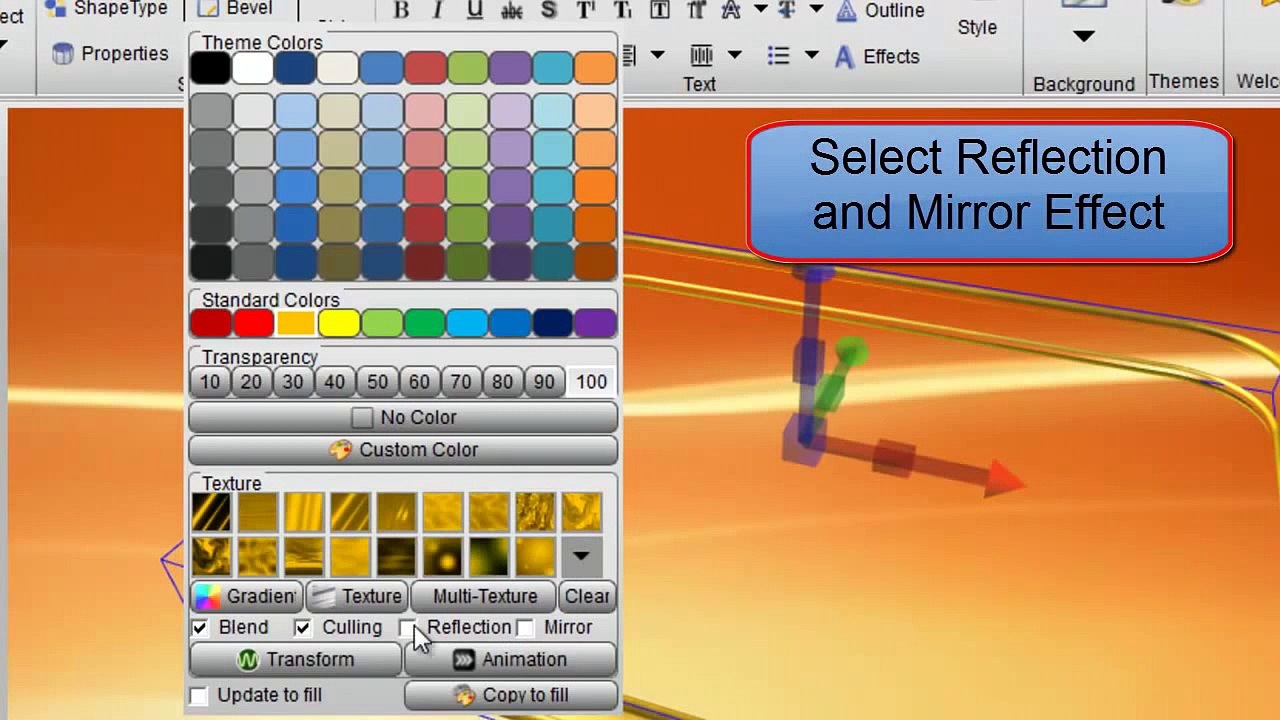The image size is (1280, 720).
Task: Toggle Italic text formatting
Action: tap(437, 10)
